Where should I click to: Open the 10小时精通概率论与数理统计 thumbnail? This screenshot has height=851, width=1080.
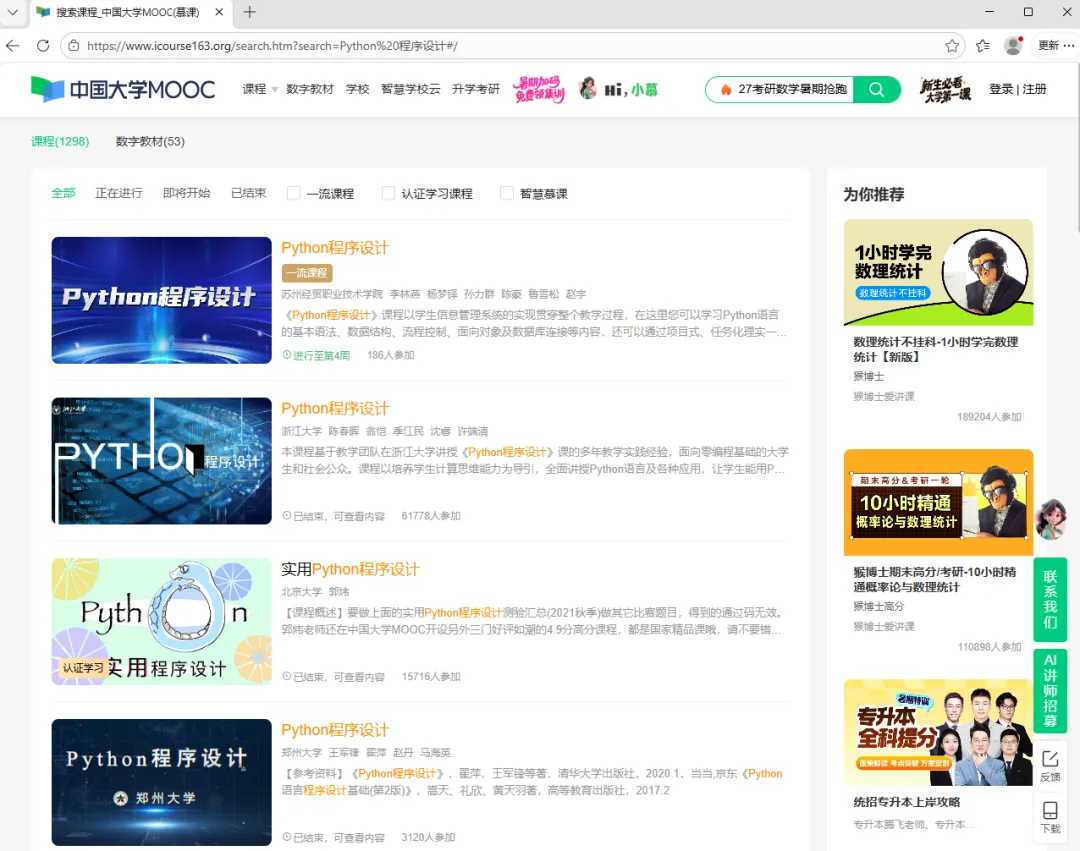click(938, 503)
